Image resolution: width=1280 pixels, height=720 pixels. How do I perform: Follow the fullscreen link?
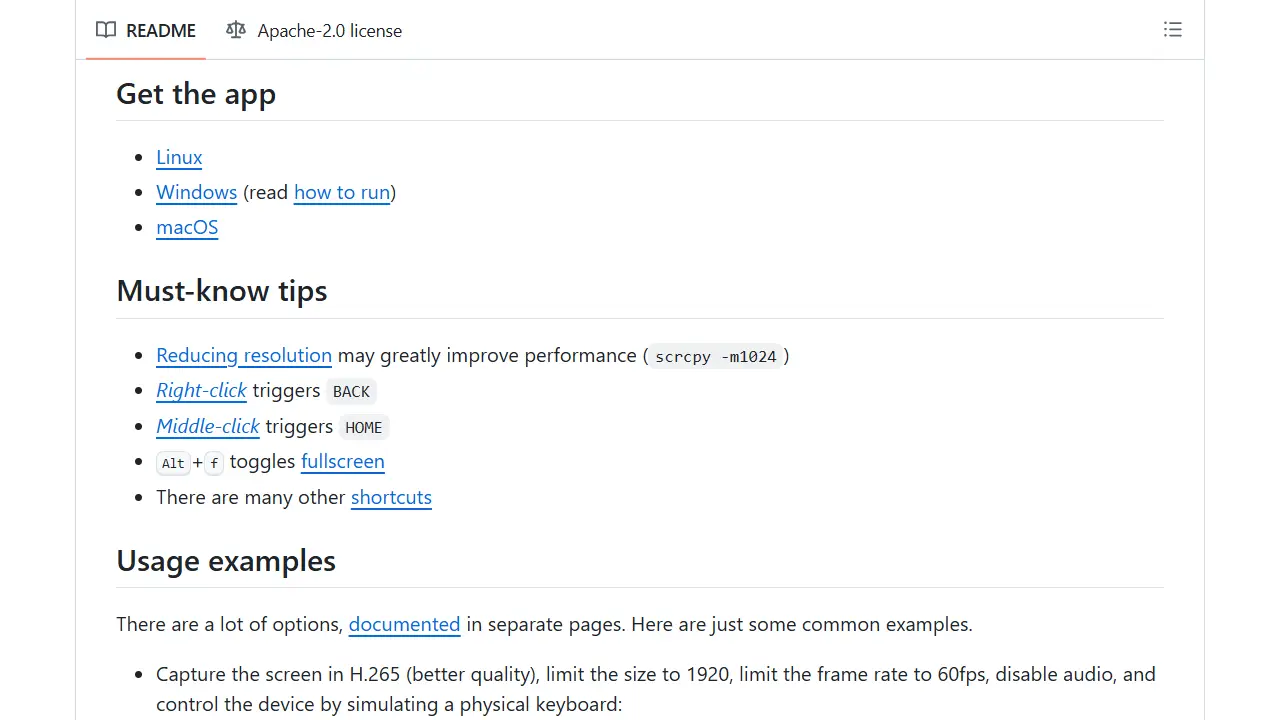pos(343,461)
